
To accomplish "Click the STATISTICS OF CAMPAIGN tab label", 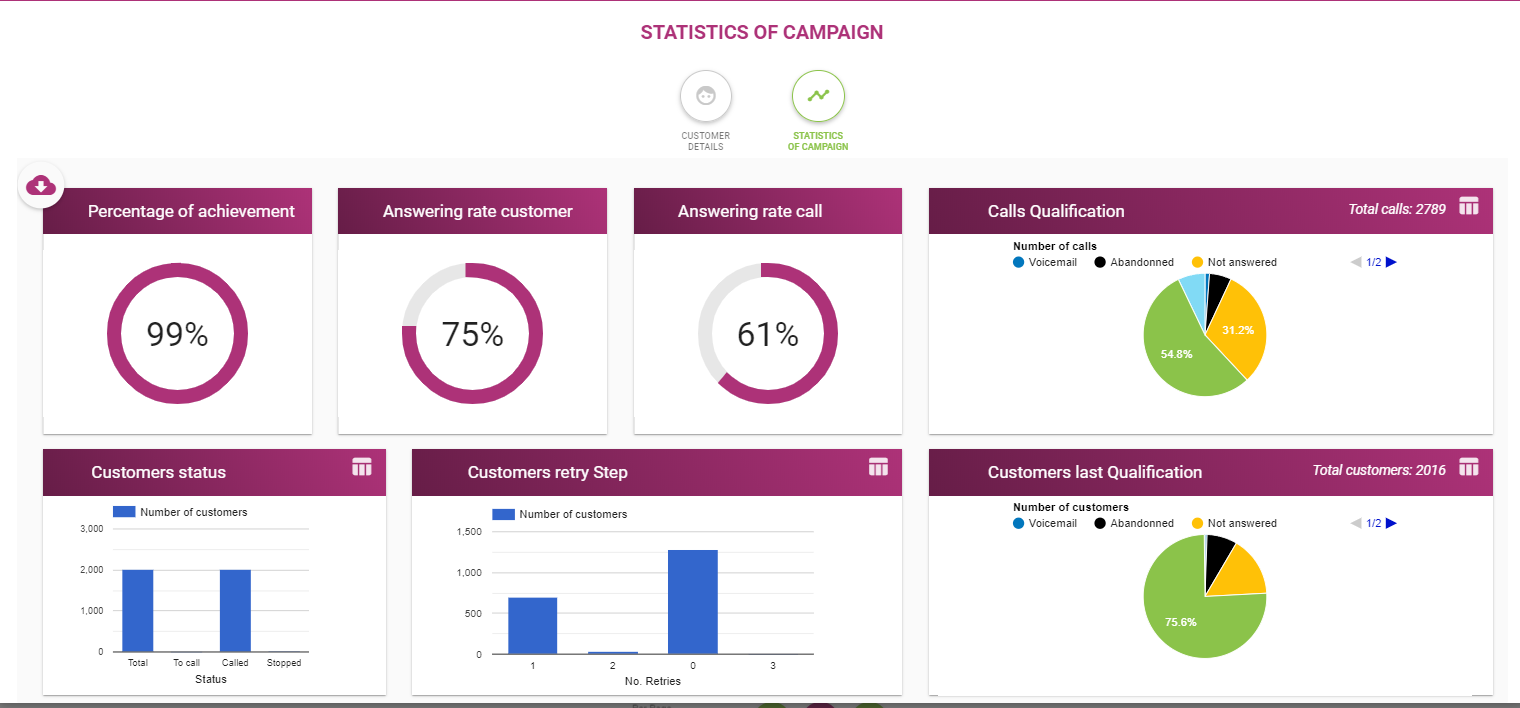I will point(818,141).
